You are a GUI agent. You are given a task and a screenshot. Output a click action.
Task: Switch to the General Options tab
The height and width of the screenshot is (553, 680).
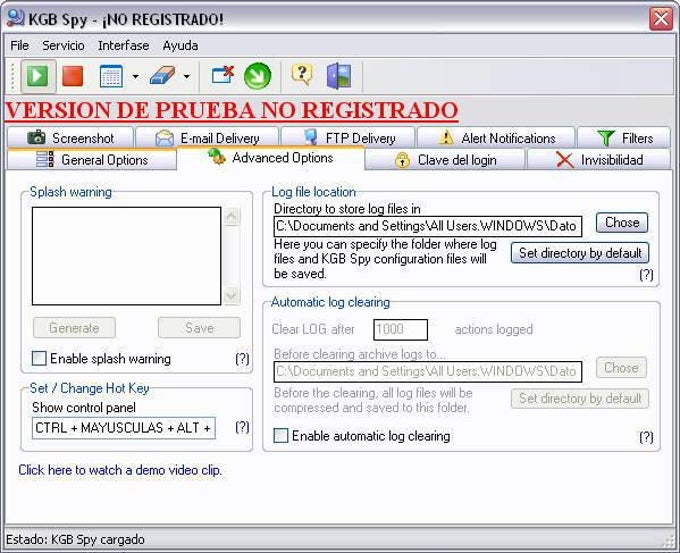click(x=92, y=160)
